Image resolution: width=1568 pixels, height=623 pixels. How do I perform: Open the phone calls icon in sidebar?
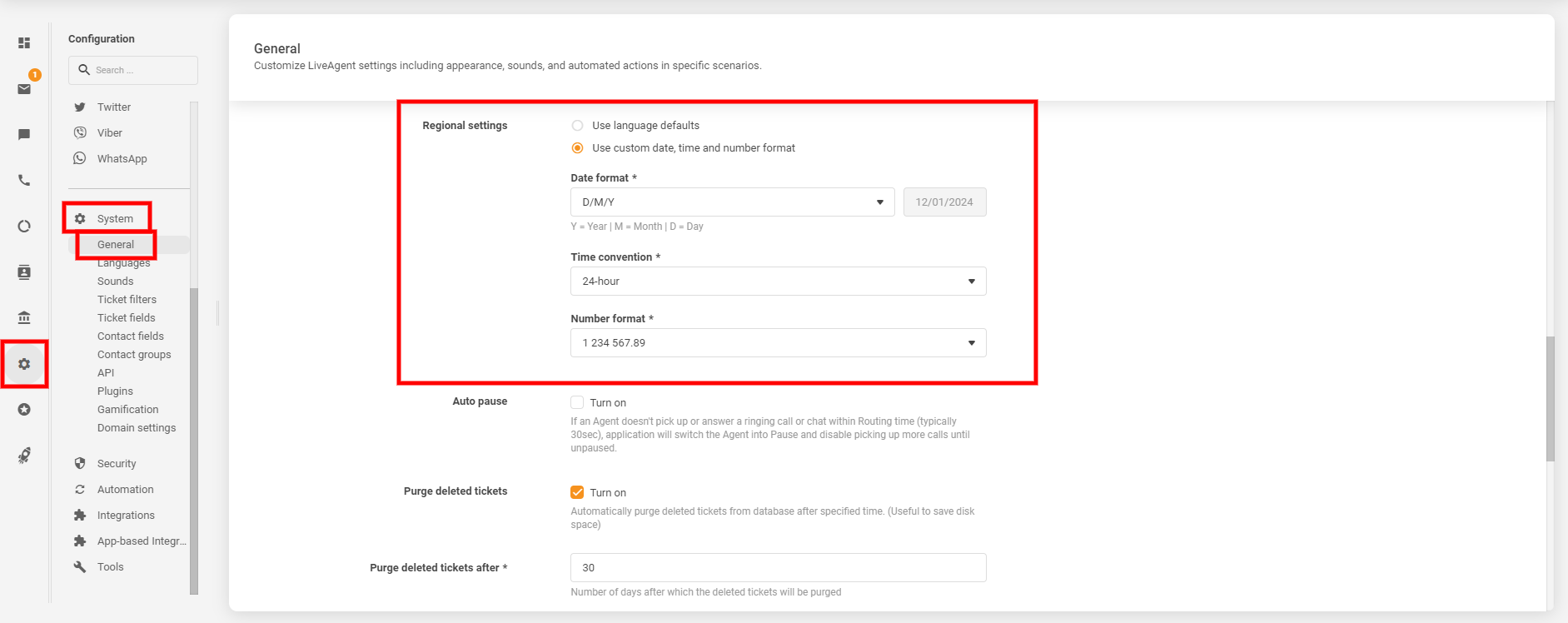[x=24, y=181]
